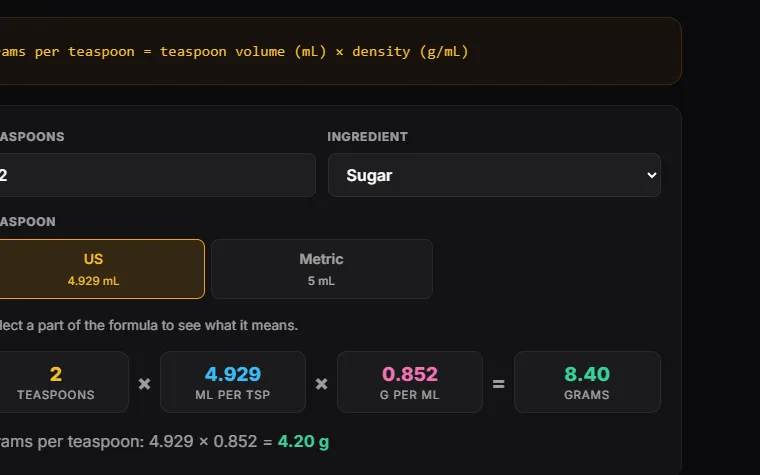Select the US 4.929 mL teaspoon option
The height and width of the screenshot is (475, 760).
click(x=102, y=269)
